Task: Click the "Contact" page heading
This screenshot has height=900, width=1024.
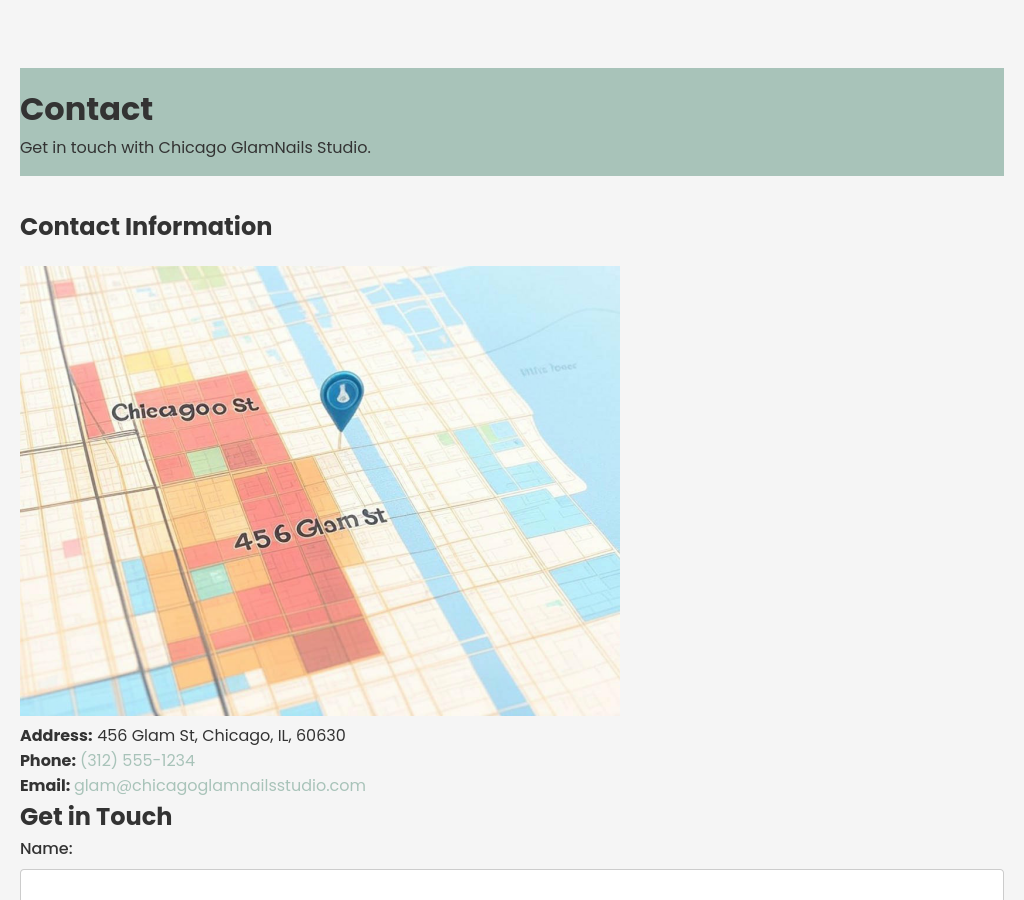Action: pos(86,109)
